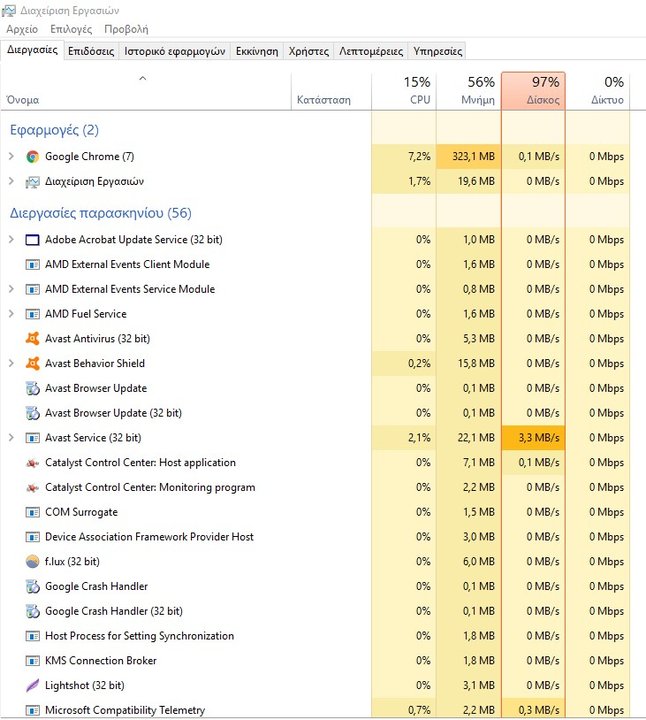This screenshot has width=646, height=720.
Task: Click the Google Chrome icon in the list
Action: coord(32,157)
